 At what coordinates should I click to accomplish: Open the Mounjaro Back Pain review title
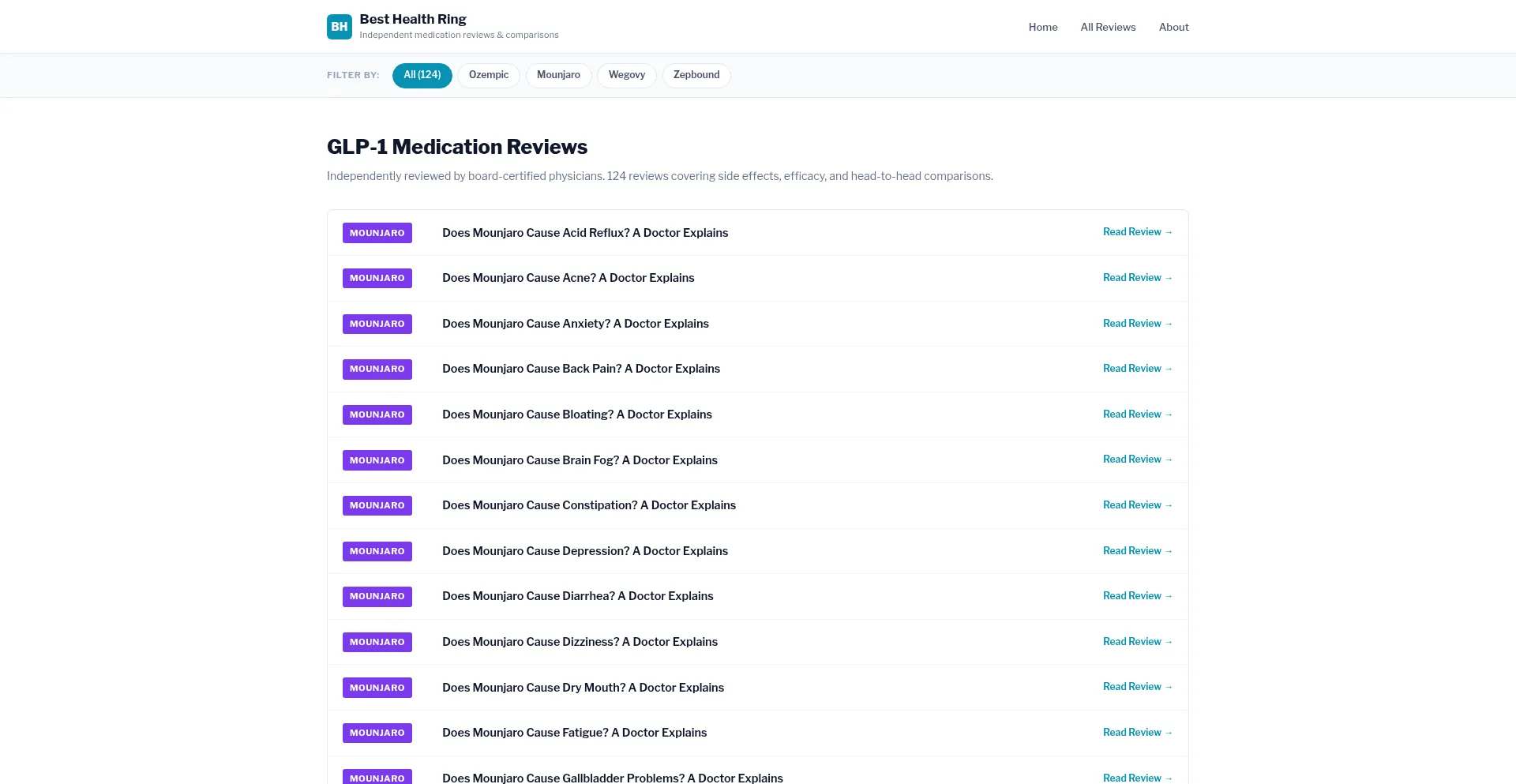581,369
